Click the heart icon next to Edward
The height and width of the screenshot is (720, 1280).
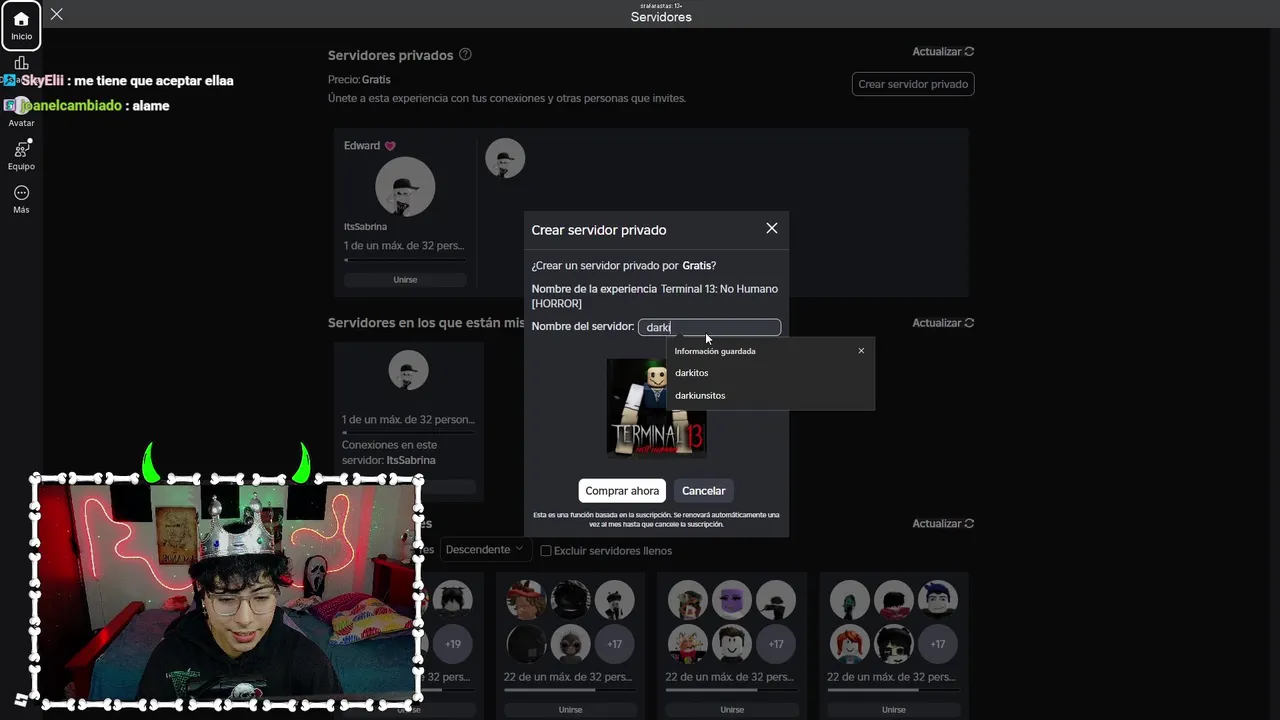pos(390,146)
